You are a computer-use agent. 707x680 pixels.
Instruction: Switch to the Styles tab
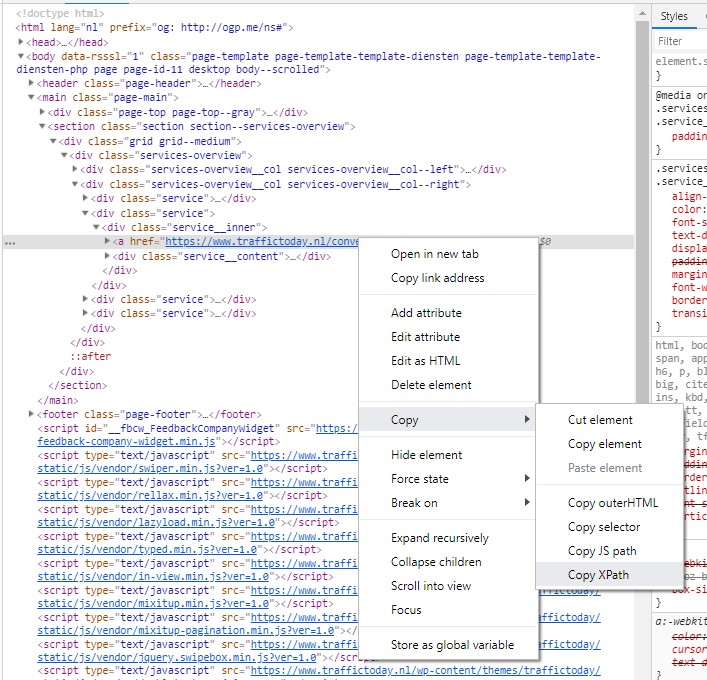(674, 16)
